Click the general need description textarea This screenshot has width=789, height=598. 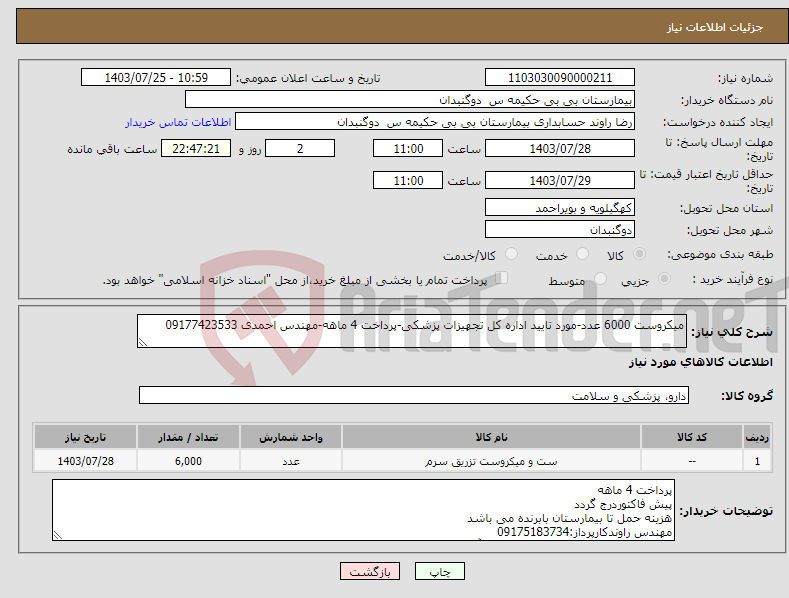point(412,331)
